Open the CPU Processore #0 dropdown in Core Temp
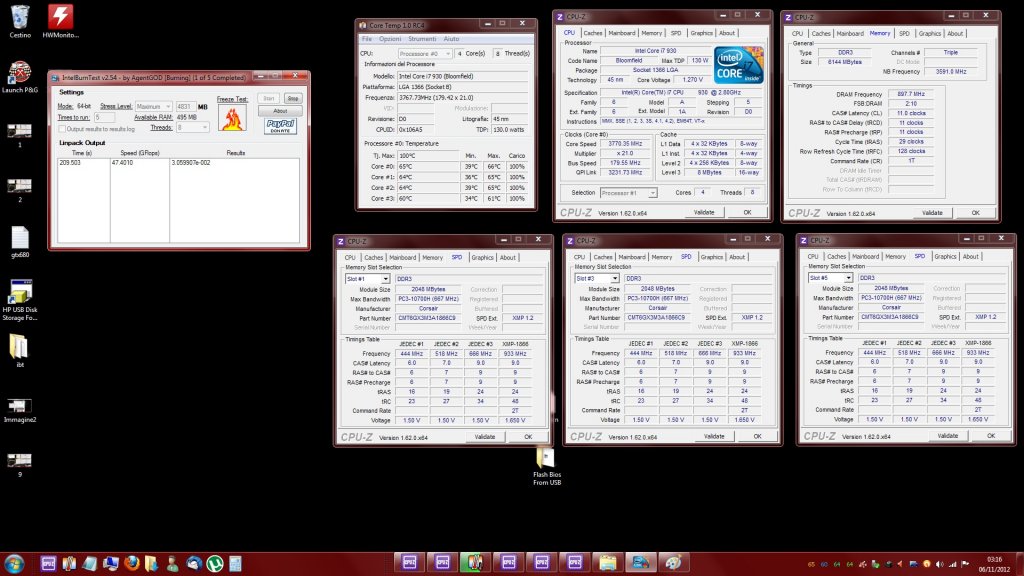This screenshot has width=1024, height=576. click(x=425, y=54)
